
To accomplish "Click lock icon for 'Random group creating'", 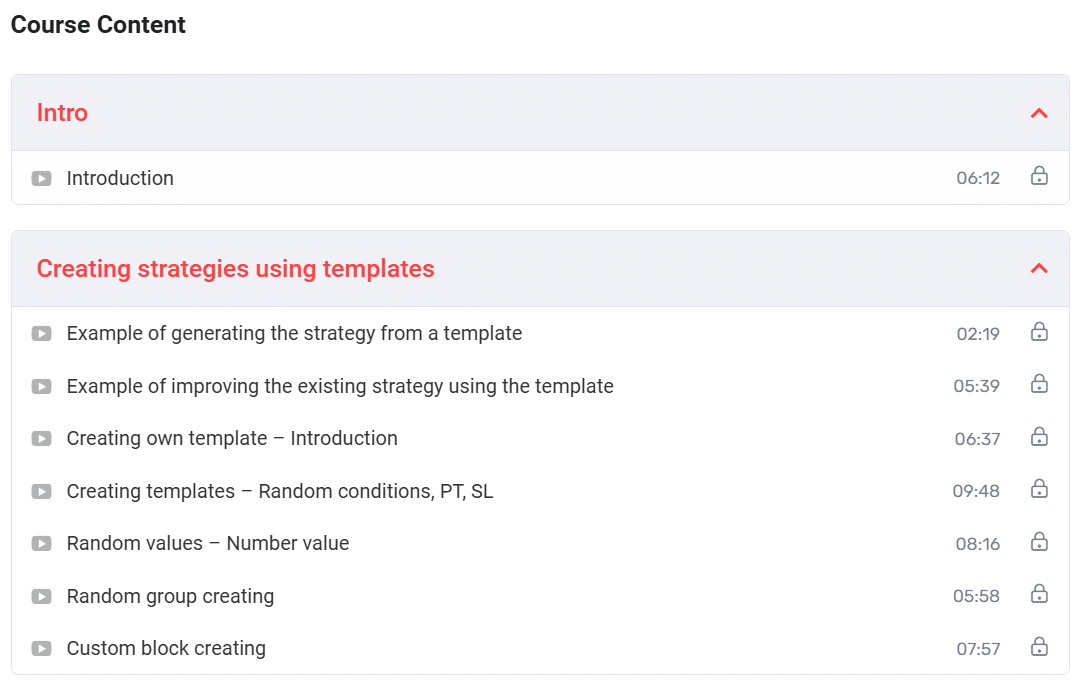I will point(1039,594).
